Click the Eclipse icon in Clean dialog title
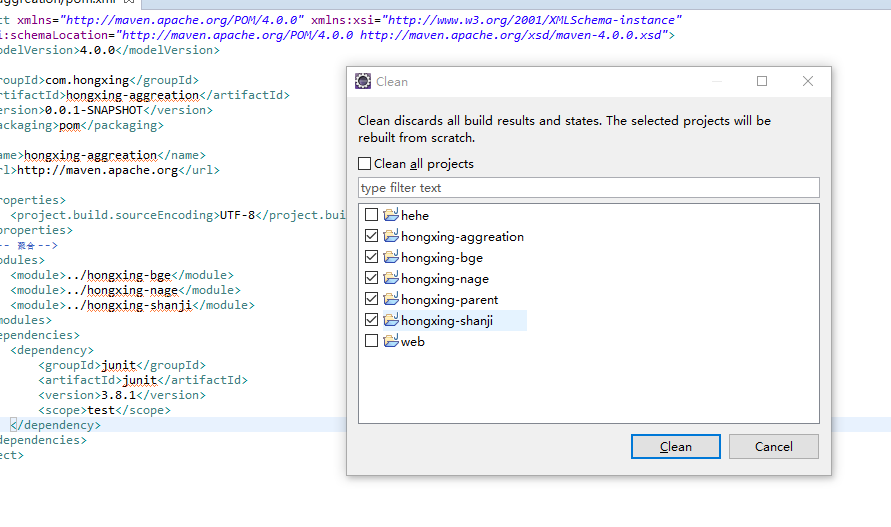 [363, 81]
